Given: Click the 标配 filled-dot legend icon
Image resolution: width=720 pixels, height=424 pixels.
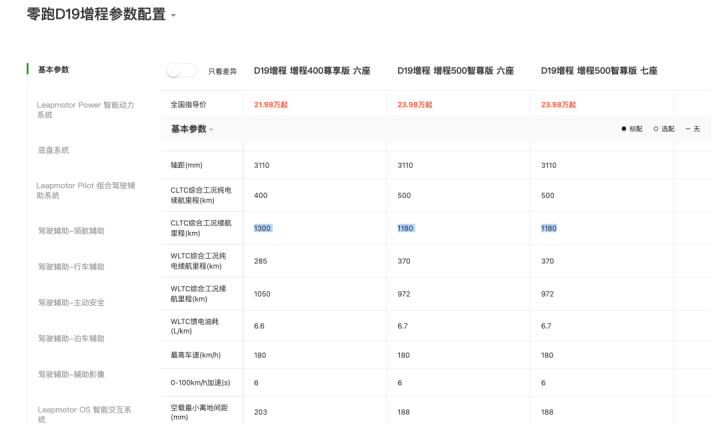Looking at the screenshot, I should pos(624,129).
